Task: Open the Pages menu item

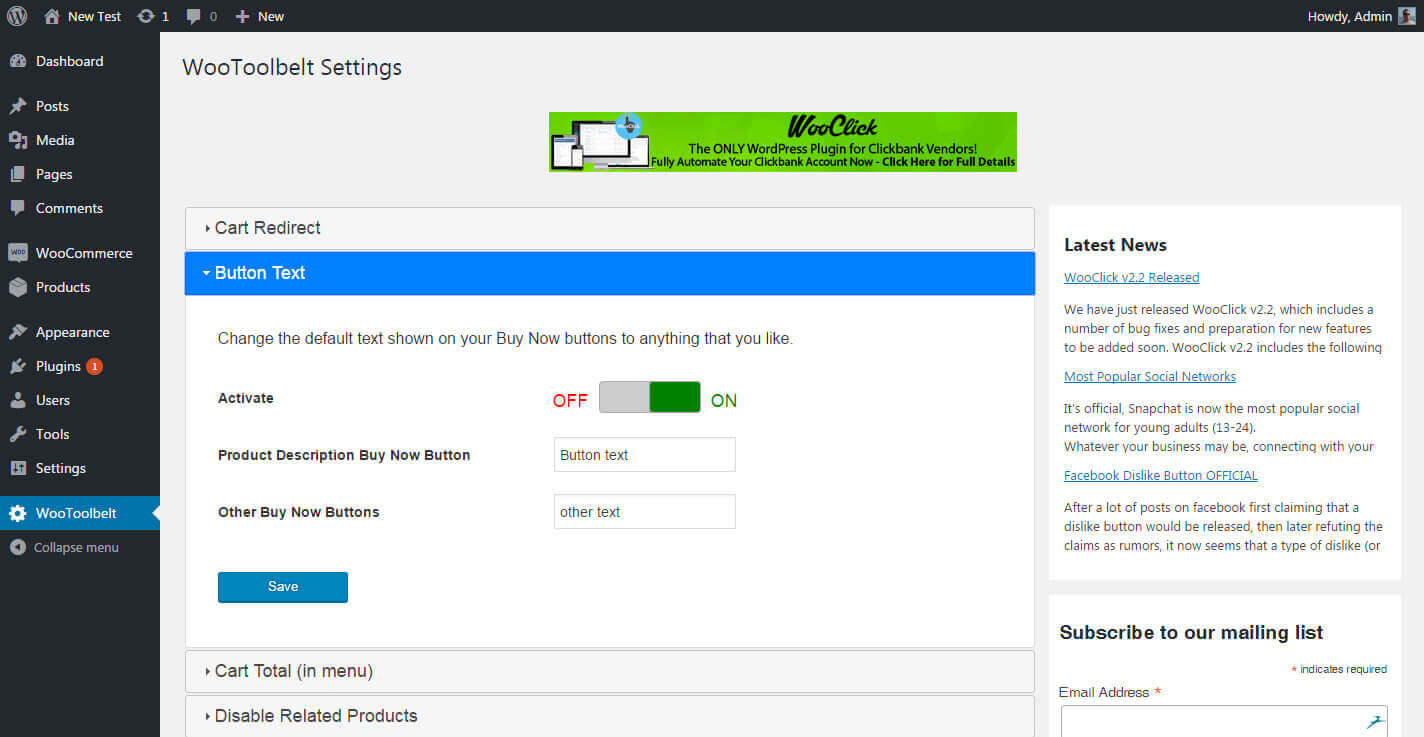Action: (x=80, y=174)
